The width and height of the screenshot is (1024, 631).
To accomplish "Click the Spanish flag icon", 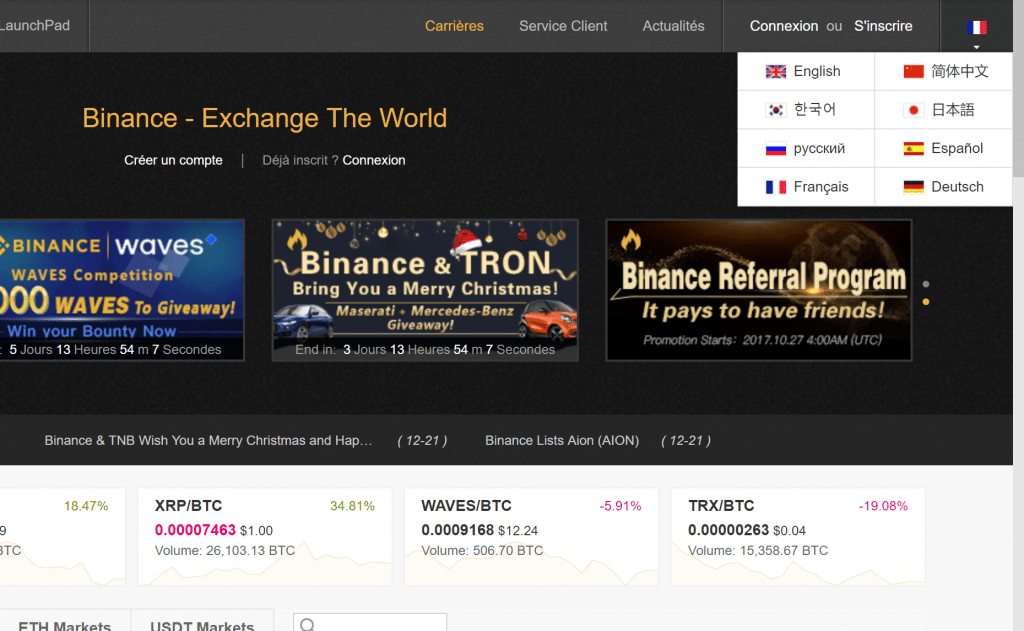I will (x=913, y=149).
